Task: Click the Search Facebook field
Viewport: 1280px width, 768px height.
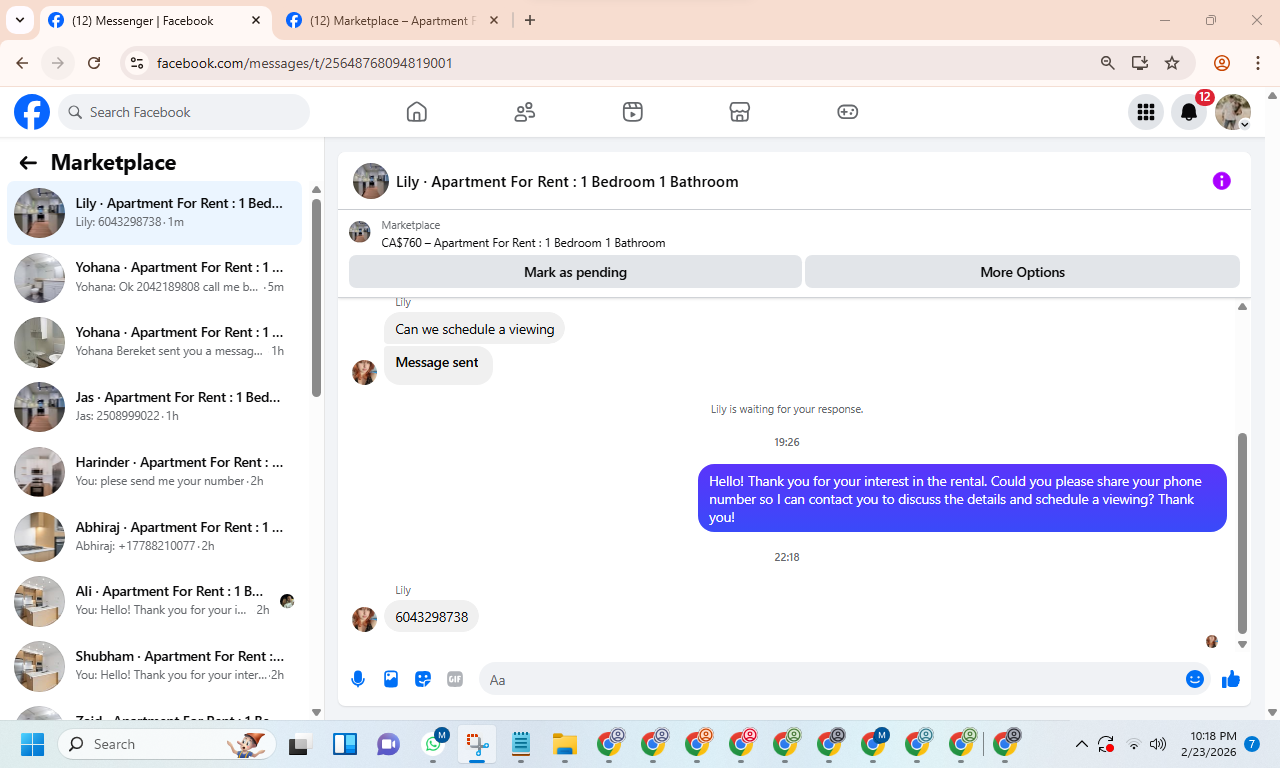Action: [184, 112]
